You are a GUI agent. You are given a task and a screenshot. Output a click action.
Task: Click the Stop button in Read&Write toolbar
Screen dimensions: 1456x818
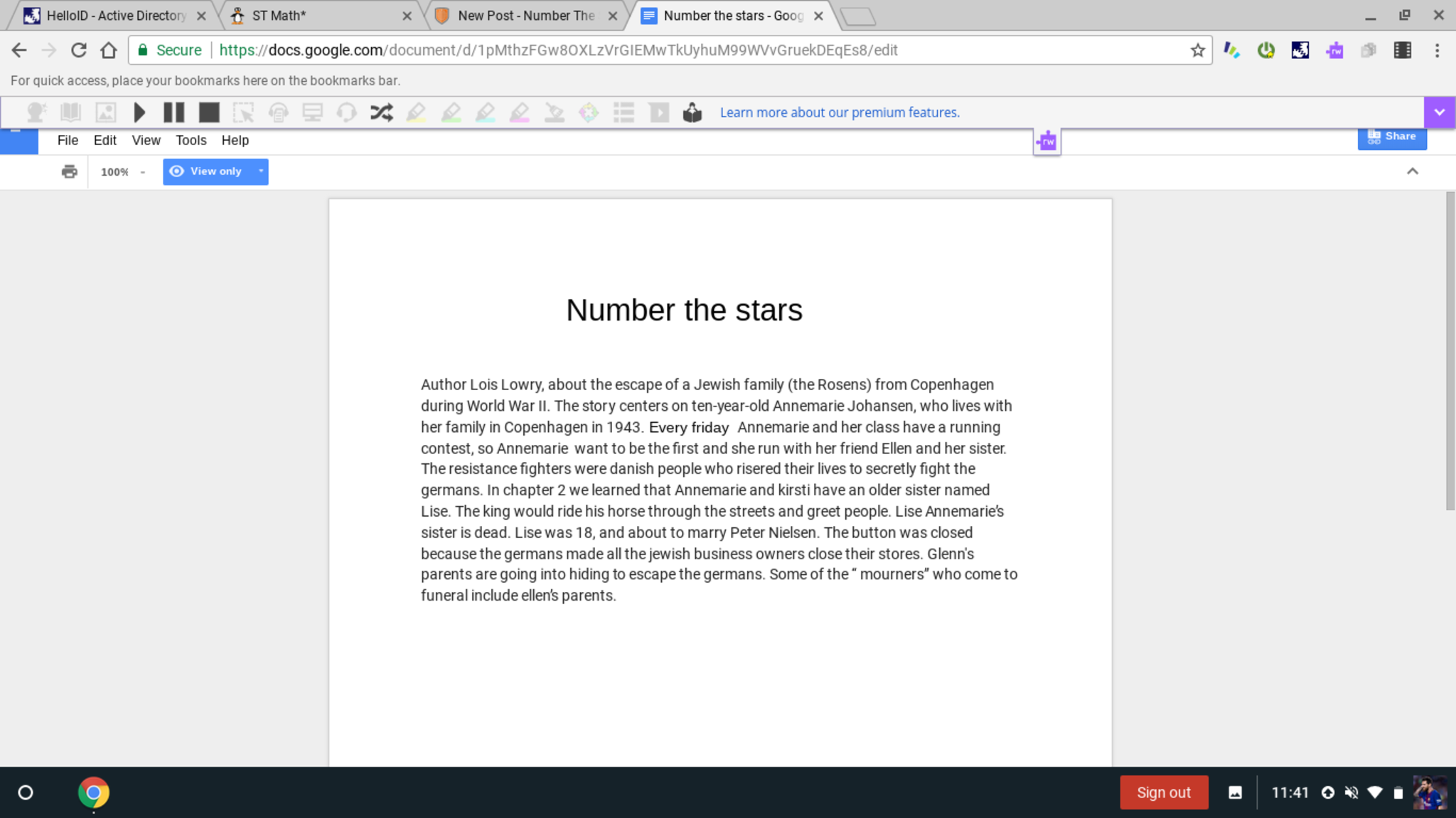(x=208, y=112)
